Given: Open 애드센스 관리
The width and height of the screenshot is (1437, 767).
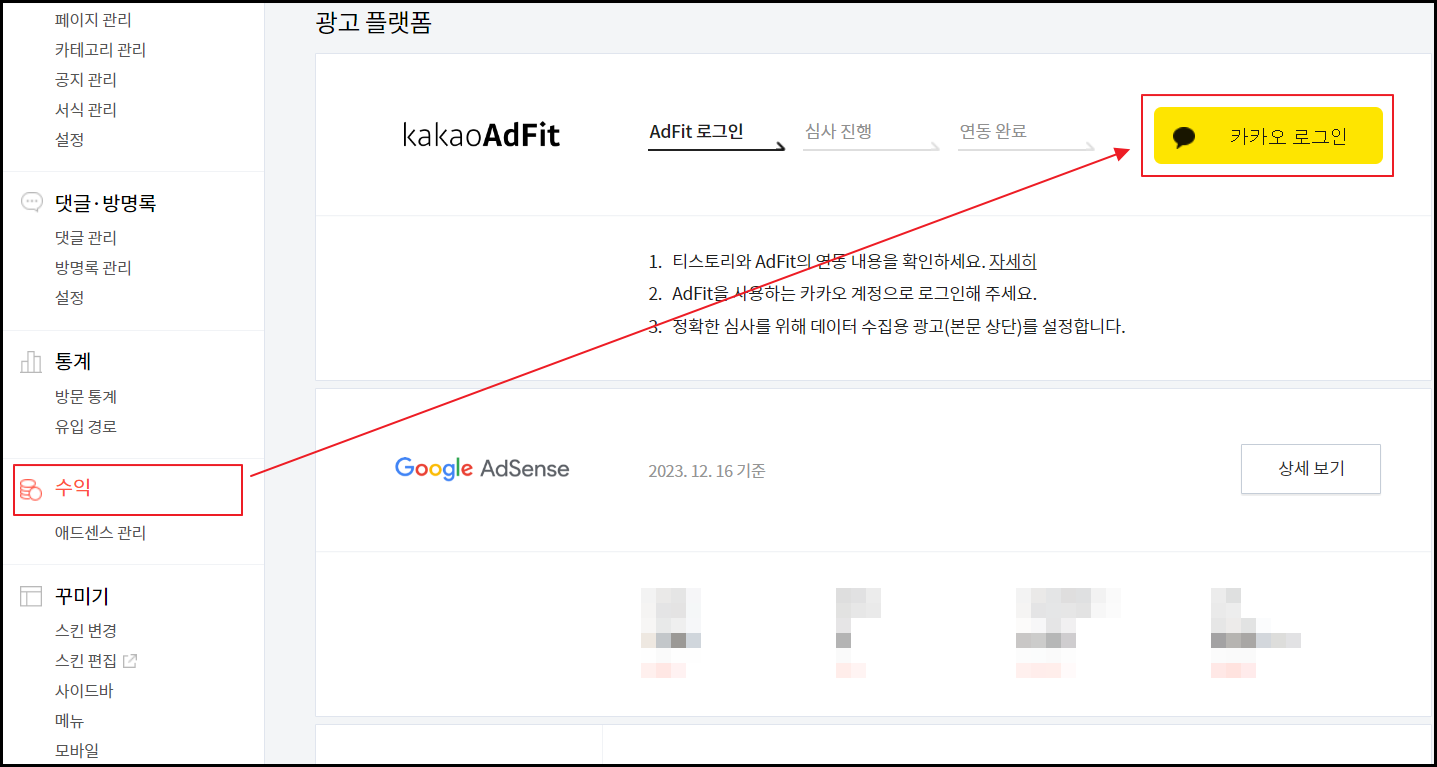Looking at the screenshot, I should [101, 533].
